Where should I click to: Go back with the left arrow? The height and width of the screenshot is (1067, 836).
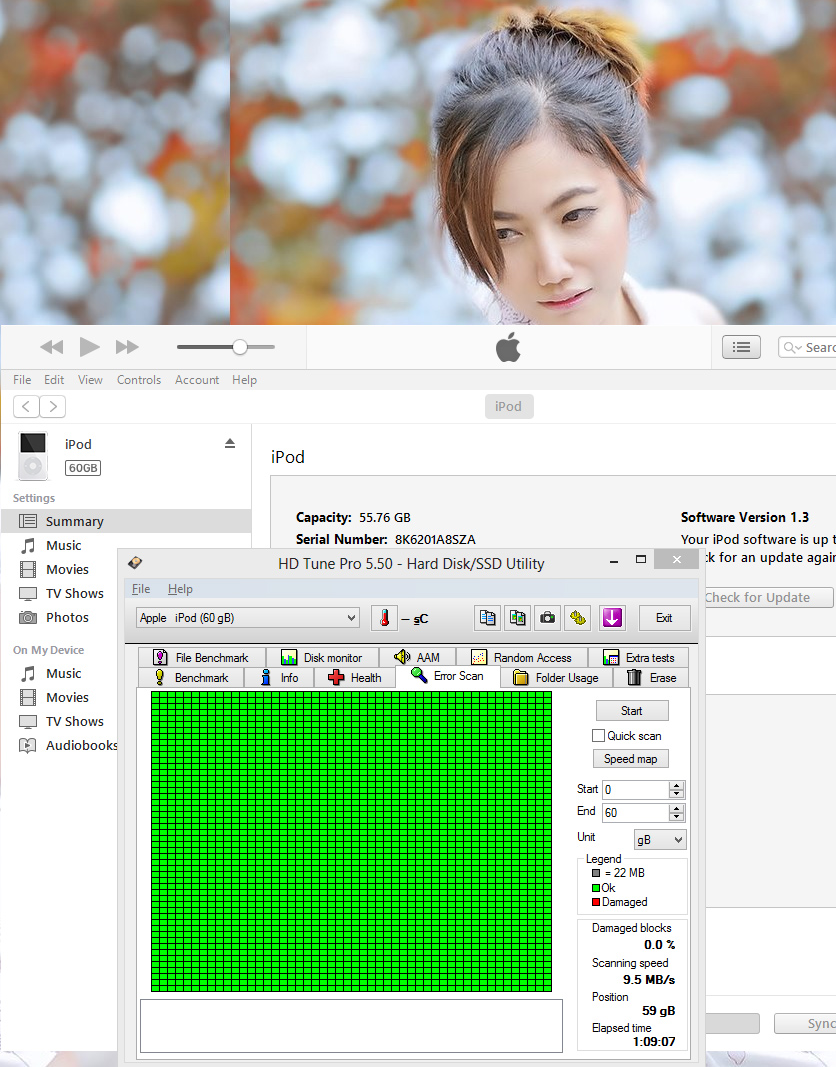[x=26, y=406]
